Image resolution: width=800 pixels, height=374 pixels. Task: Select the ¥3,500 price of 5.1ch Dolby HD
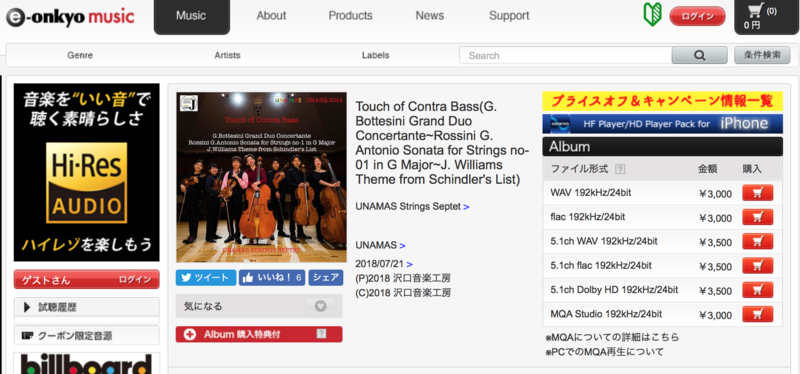tap(715, 291)
